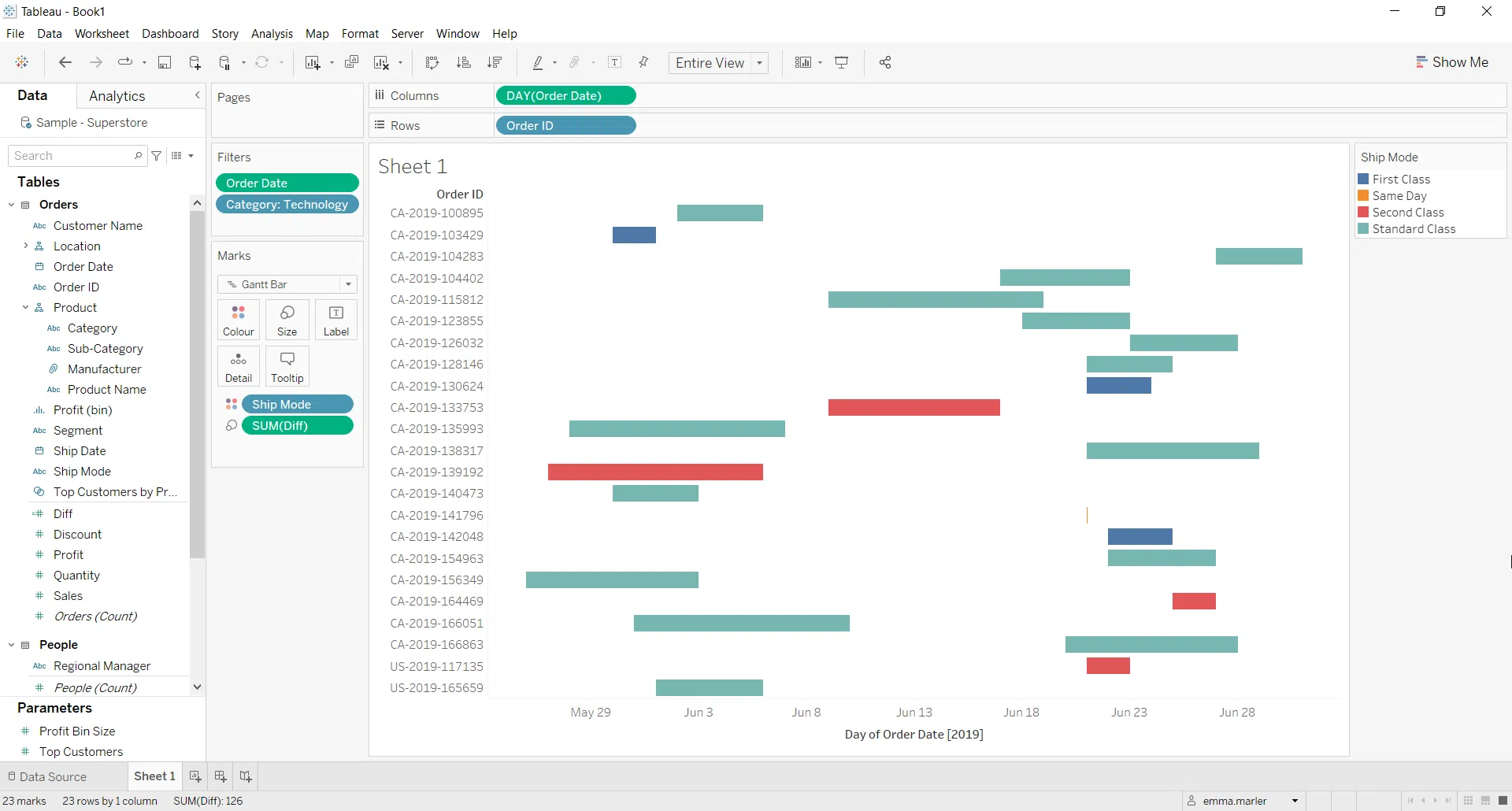Image resolution: width=1512 pixels, height=811 pixels.
Task: Switch to the Analytics tab
Action: coord(117,95)
